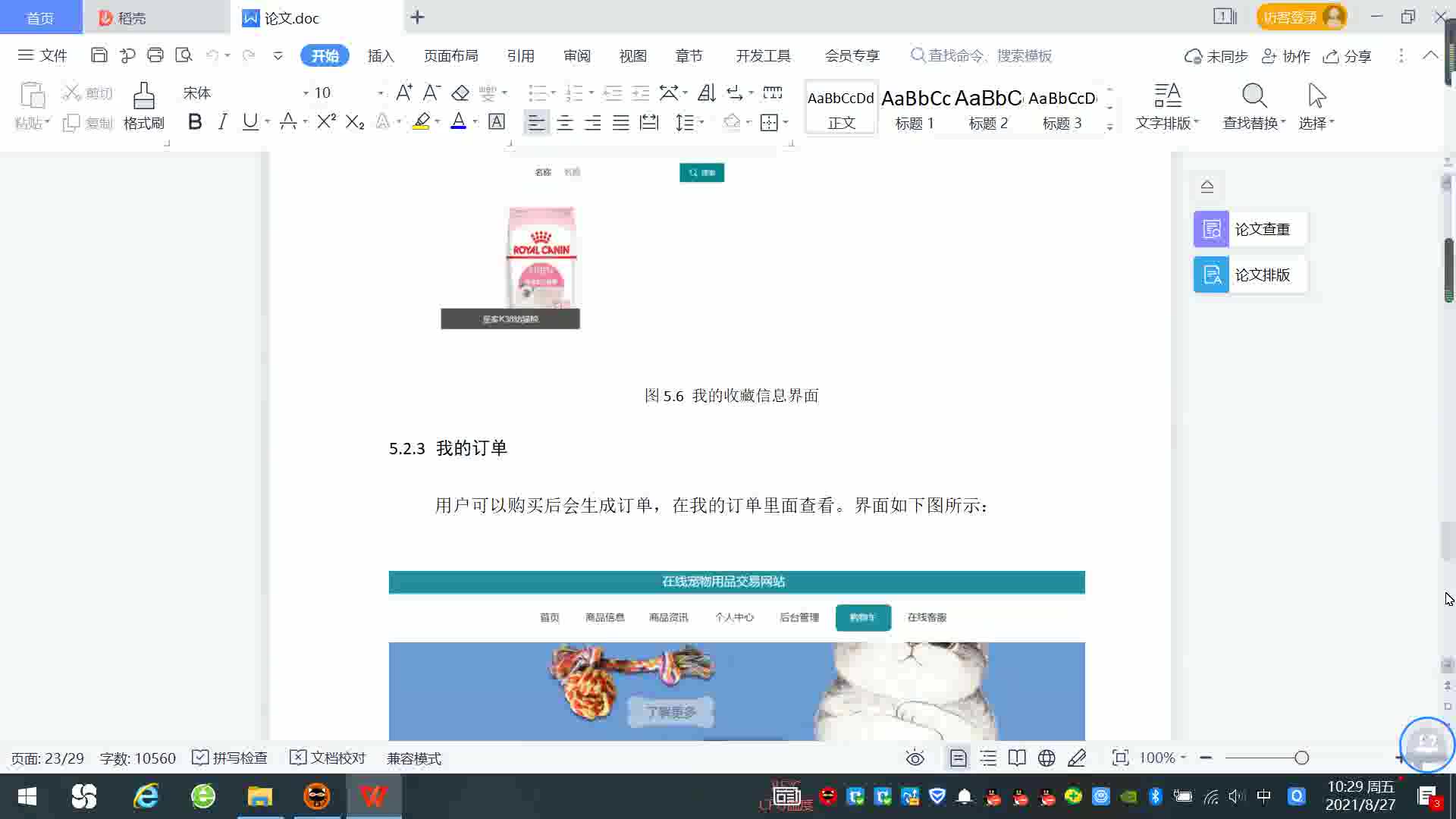The height and width of the screenshot is (819, 1456).
Task: Center align the paragraph
Action: click(x=564, y=122)
